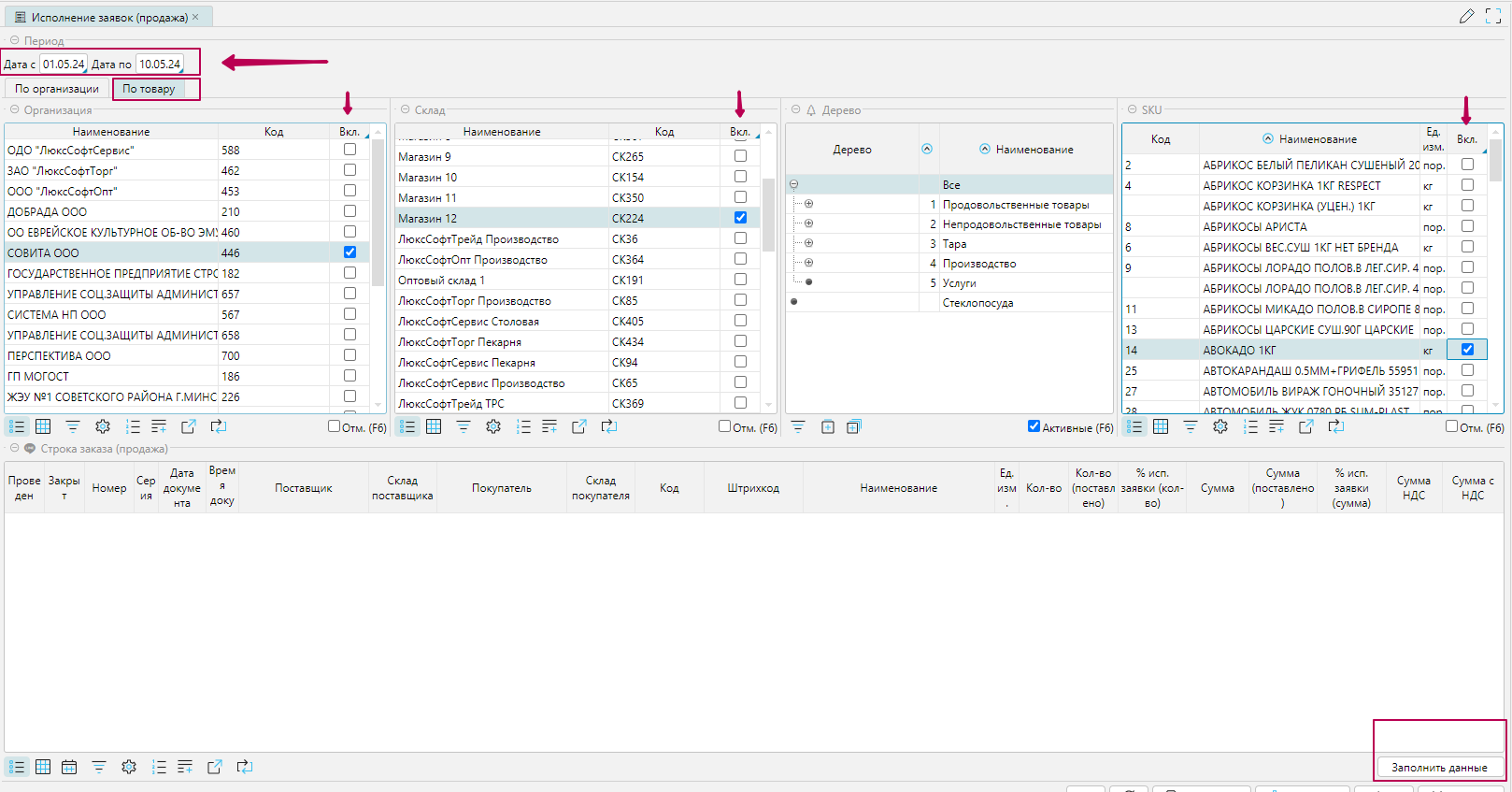Screen dimensions: 1512x792
Task: Click the edit pencil icon at top right
Action: (1466, 16)
